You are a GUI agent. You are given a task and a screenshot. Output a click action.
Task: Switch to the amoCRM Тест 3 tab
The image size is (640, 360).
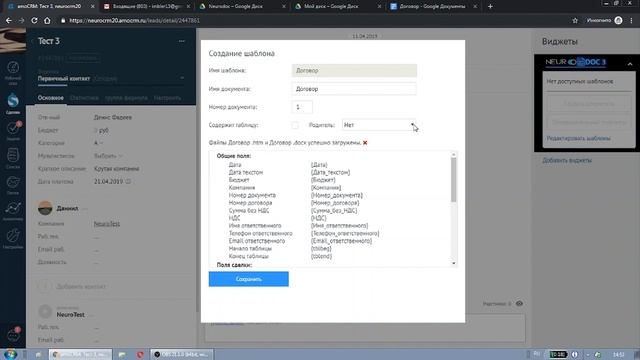[49, 6]
